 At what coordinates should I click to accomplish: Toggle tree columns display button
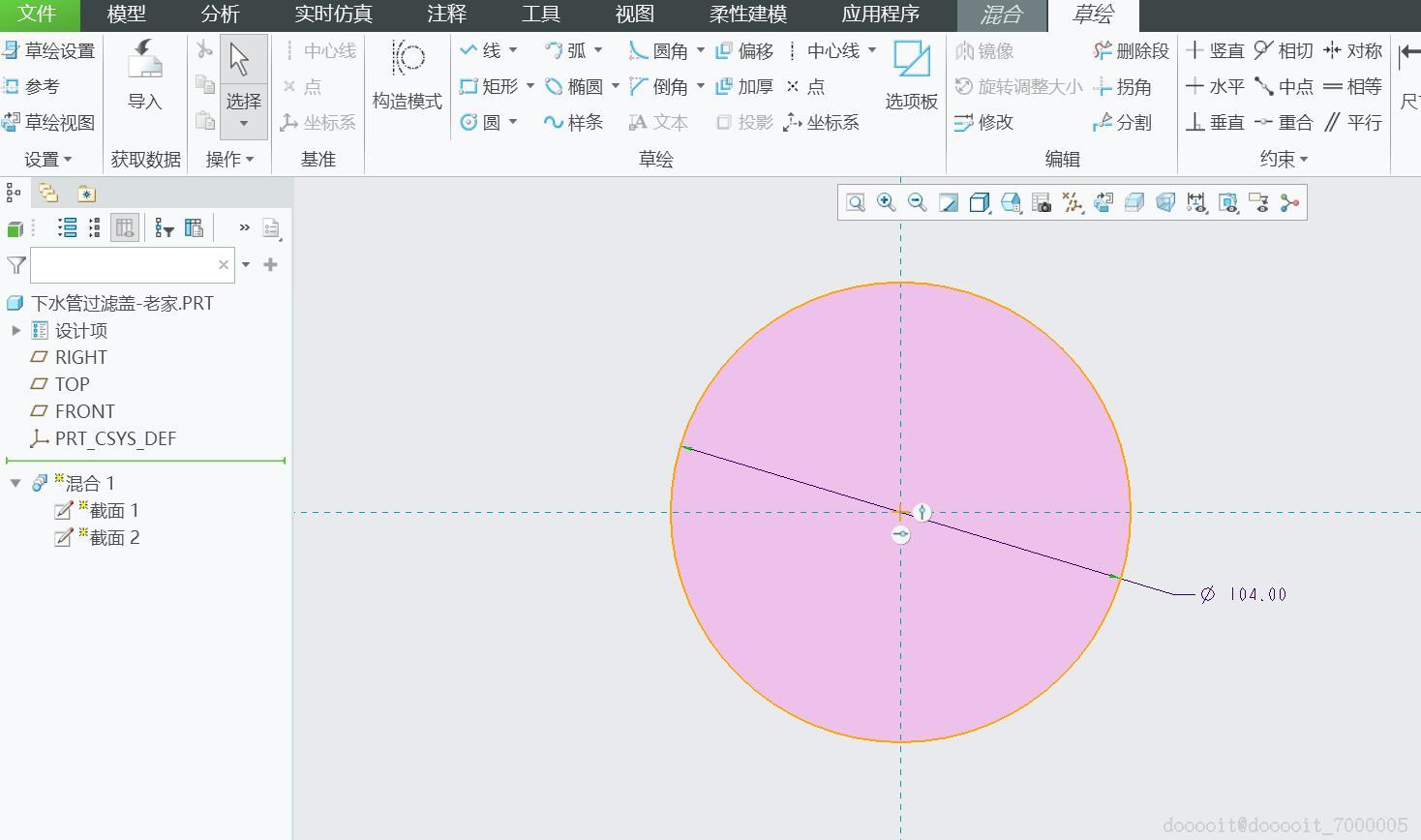[125, 228]
